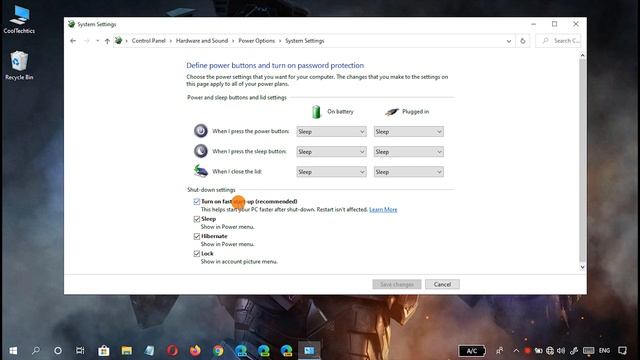The width and height of the screenshot is (640, 360).
Task: Open Control Panel breadcrumb
Action: (149, 41)
